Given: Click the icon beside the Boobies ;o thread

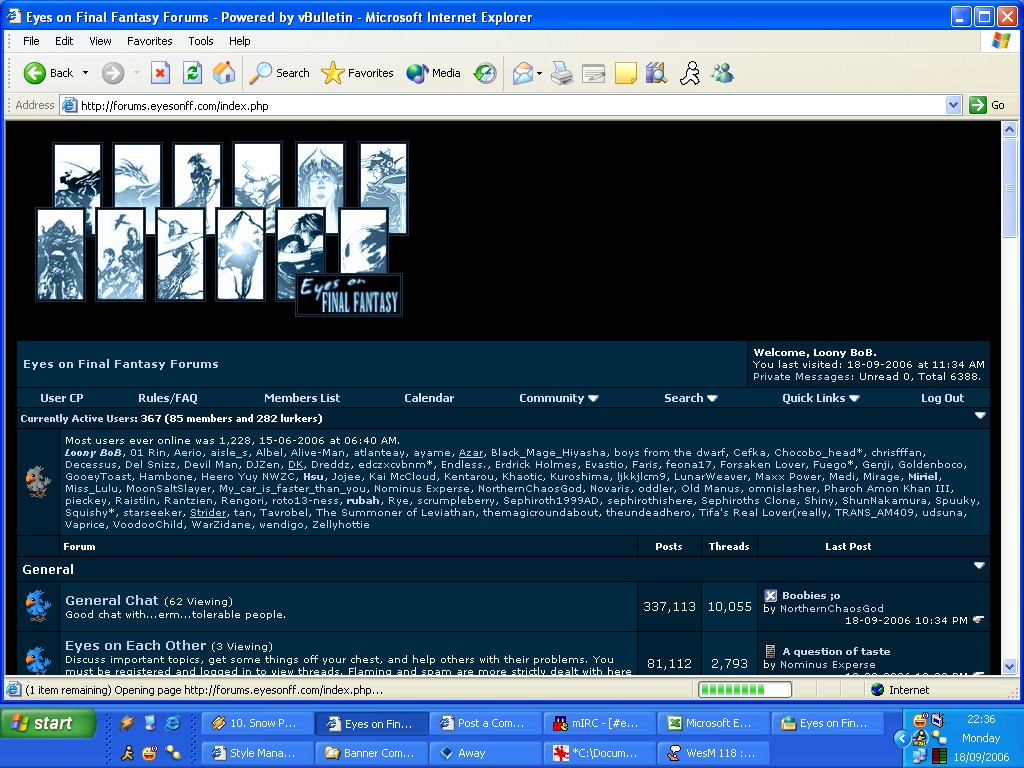Looking at the screenshot, I should click(771, 595).
